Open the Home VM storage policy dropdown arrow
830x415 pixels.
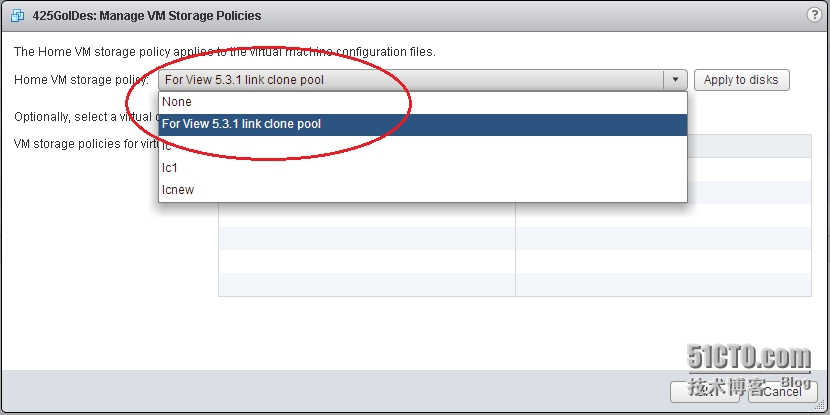click(675, 80)
